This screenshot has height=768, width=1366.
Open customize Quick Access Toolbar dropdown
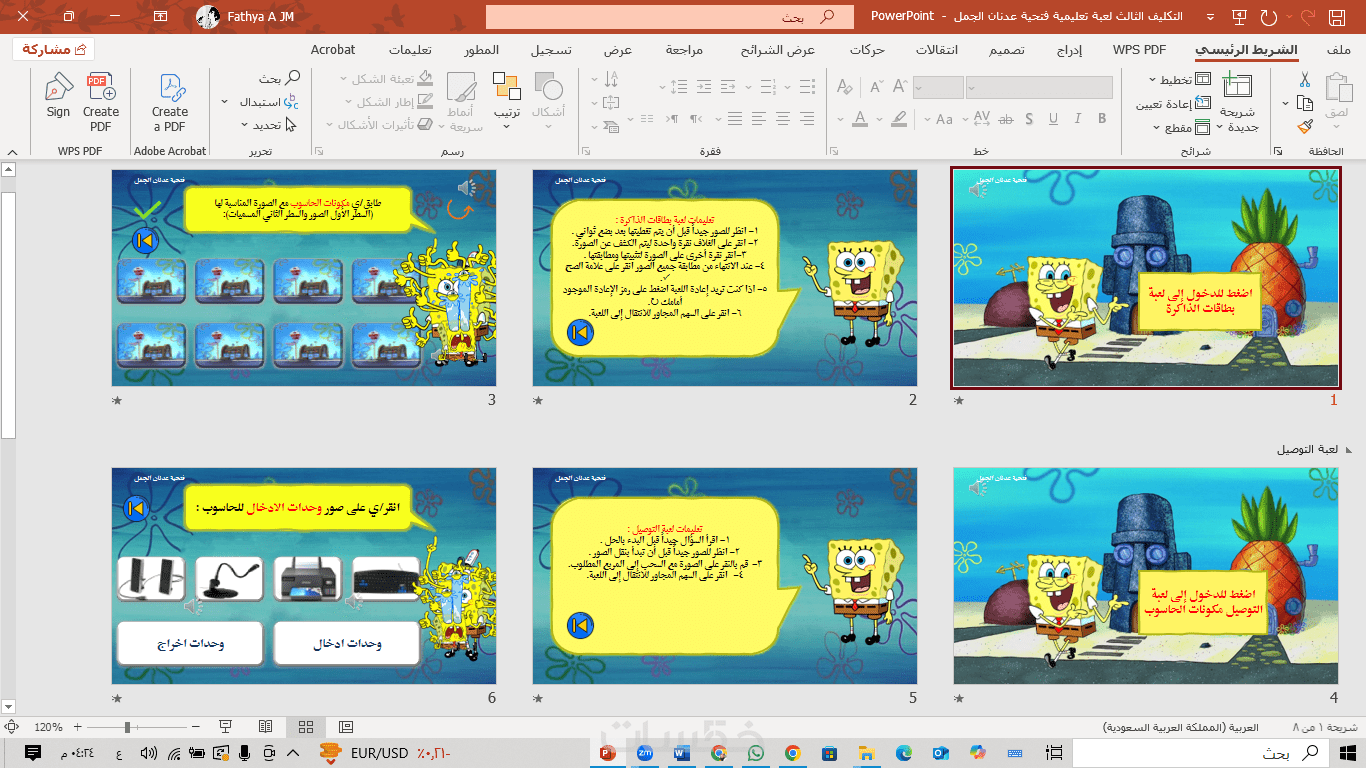pyautogui.click(x=1210, y=17)
